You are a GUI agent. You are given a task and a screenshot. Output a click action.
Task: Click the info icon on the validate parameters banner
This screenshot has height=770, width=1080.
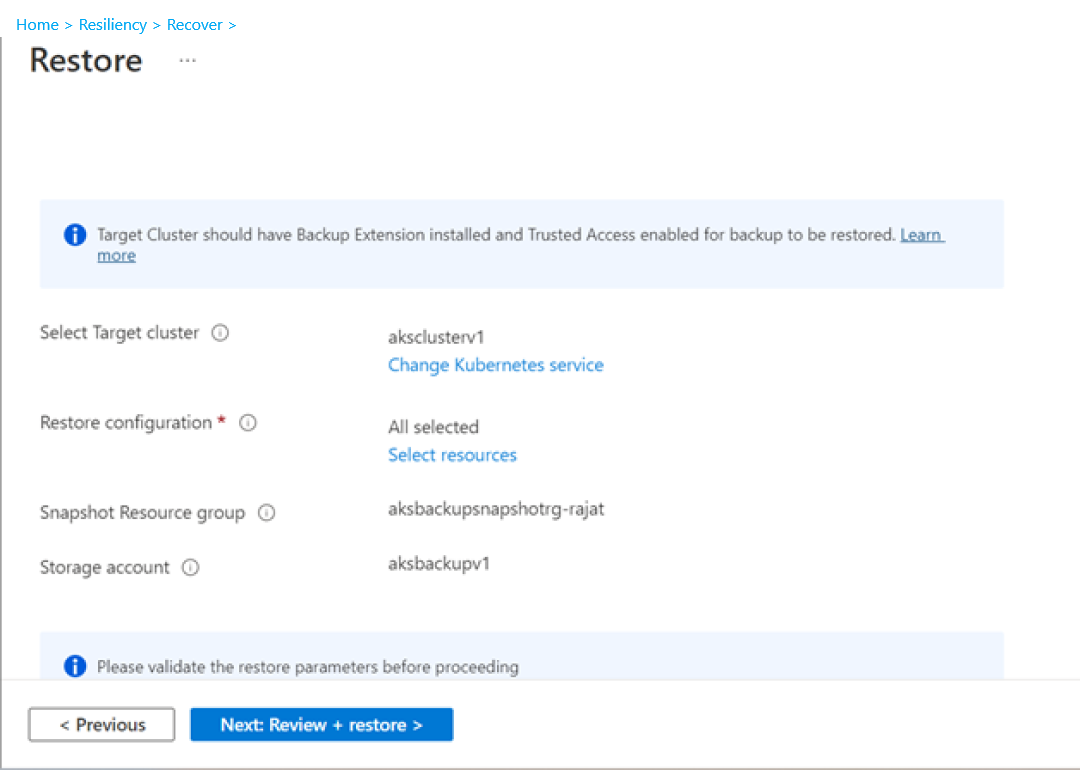[74, 665]
